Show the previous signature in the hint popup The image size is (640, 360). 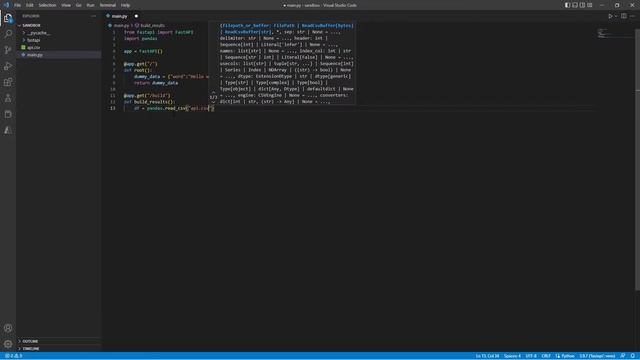[x=213, y=93]
